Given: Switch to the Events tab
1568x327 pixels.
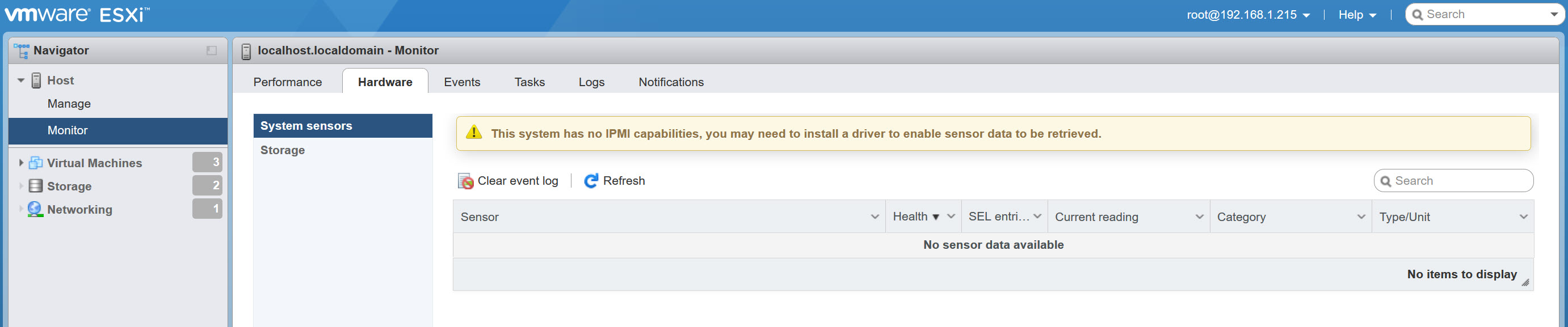Looking at the screenshot, I should click(x=462, y=82).
